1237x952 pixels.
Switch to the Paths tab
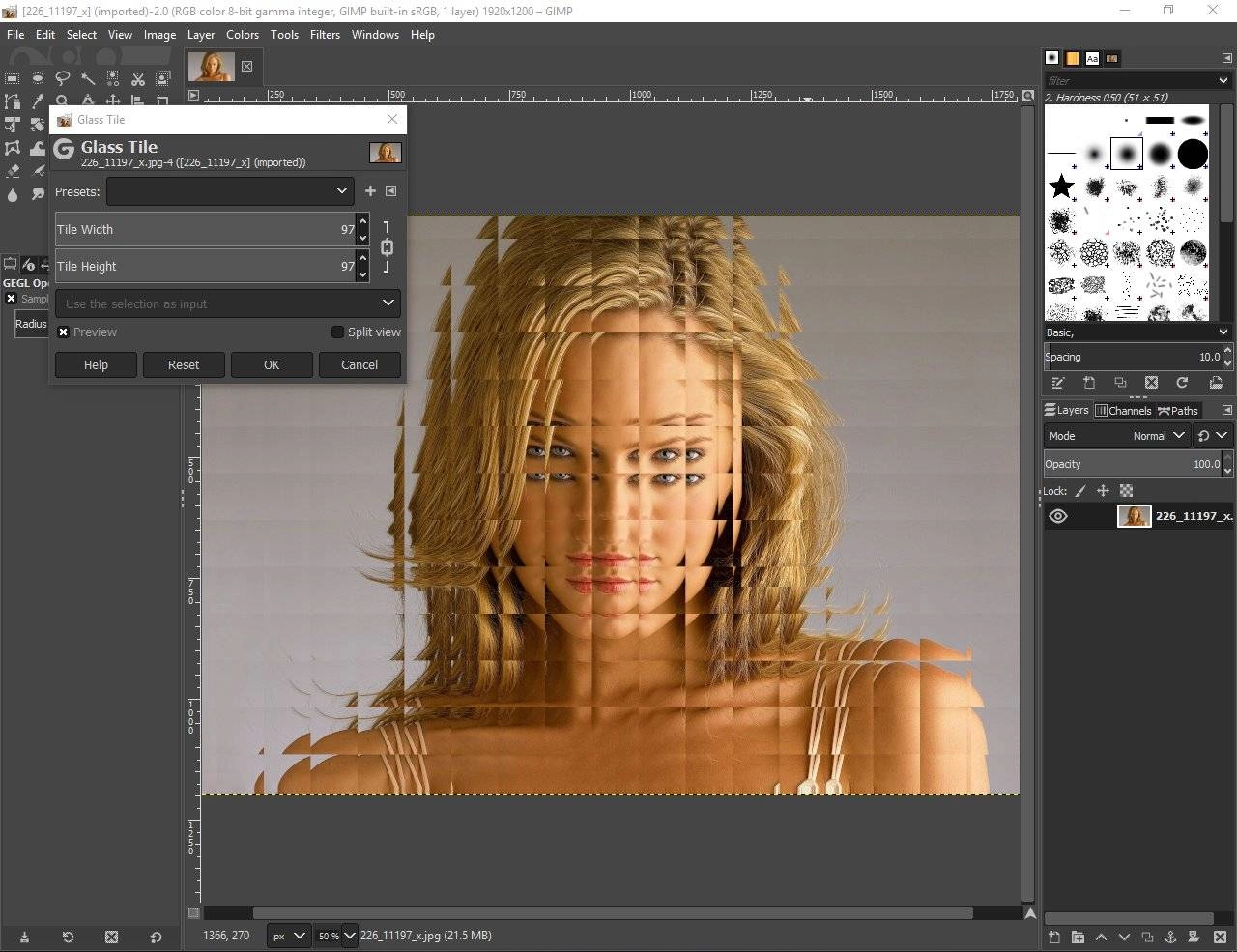pyautogui.click(x=1179, y=411)
